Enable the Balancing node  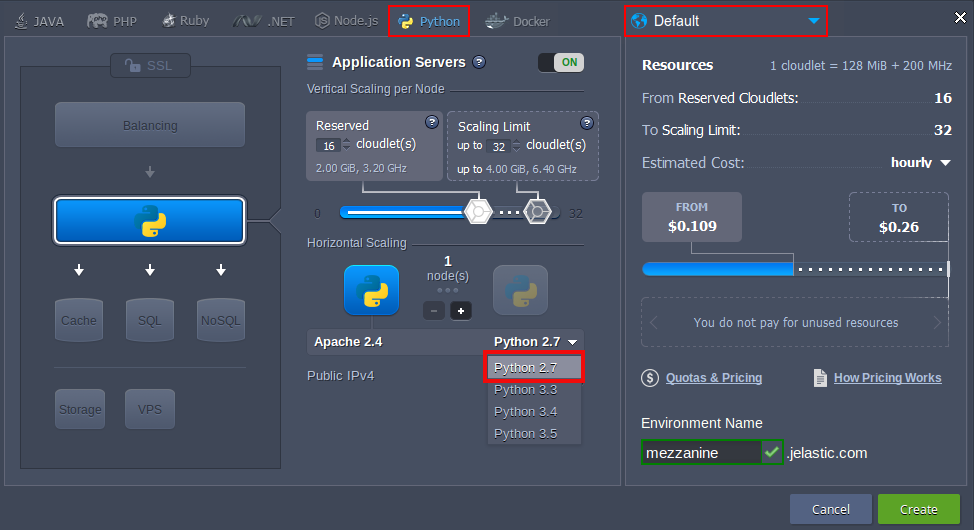tap(150, 125)
